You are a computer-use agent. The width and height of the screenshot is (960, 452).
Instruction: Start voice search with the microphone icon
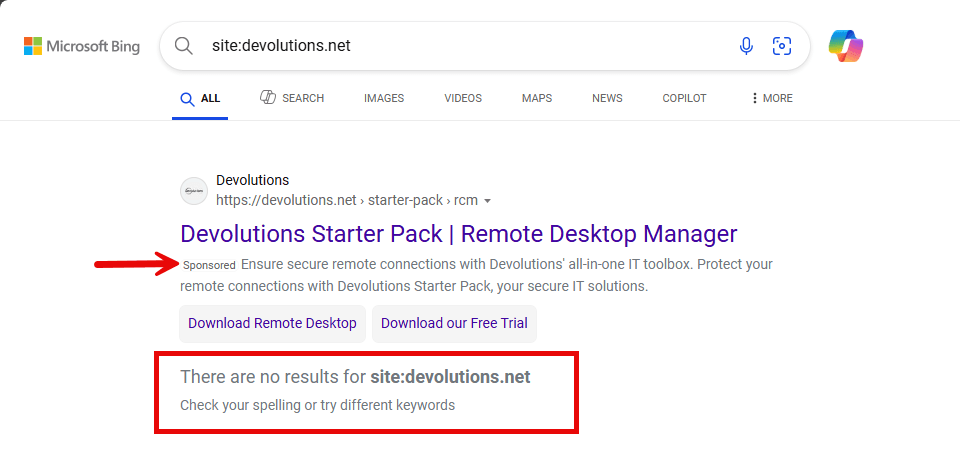click(x=746, y=46)
